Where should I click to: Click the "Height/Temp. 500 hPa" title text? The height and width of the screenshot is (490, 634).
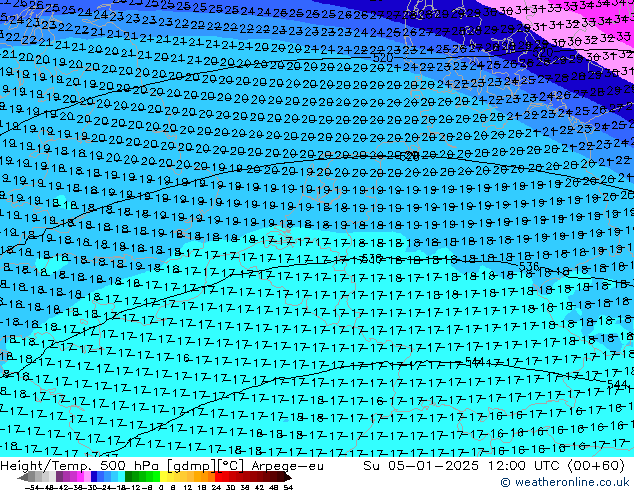[x=81, y=466]
